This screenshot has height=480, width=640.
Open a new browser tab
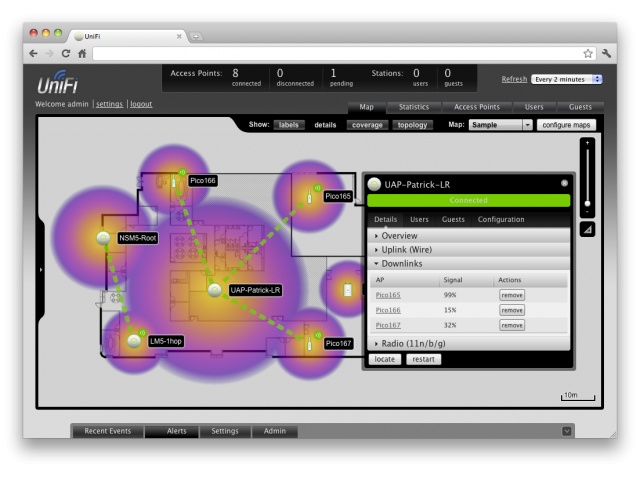[196, 37]
